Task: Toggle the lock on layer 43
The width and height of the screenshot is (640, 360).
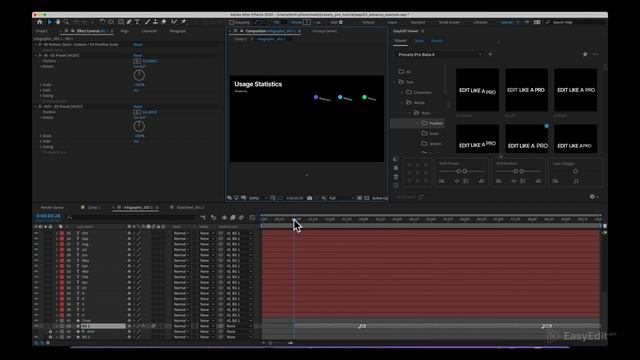Action: pyautogui.click(x=51, y=332)
